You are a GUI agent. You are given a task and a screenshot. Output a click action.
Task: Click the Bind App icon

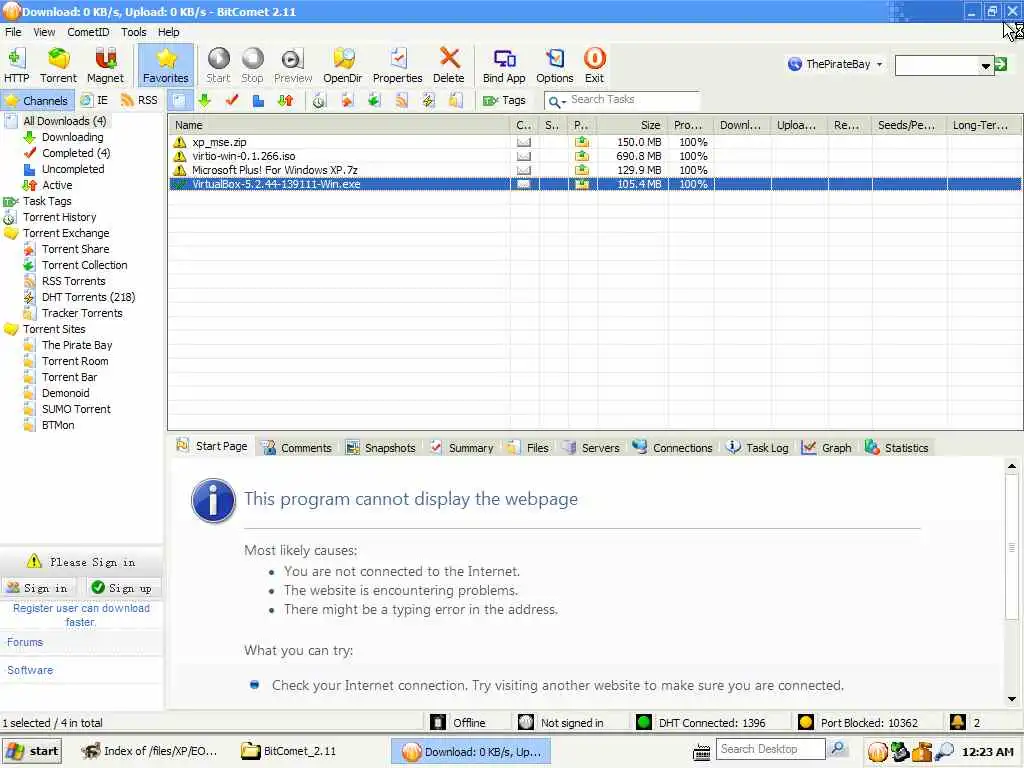tap(504, 65)
